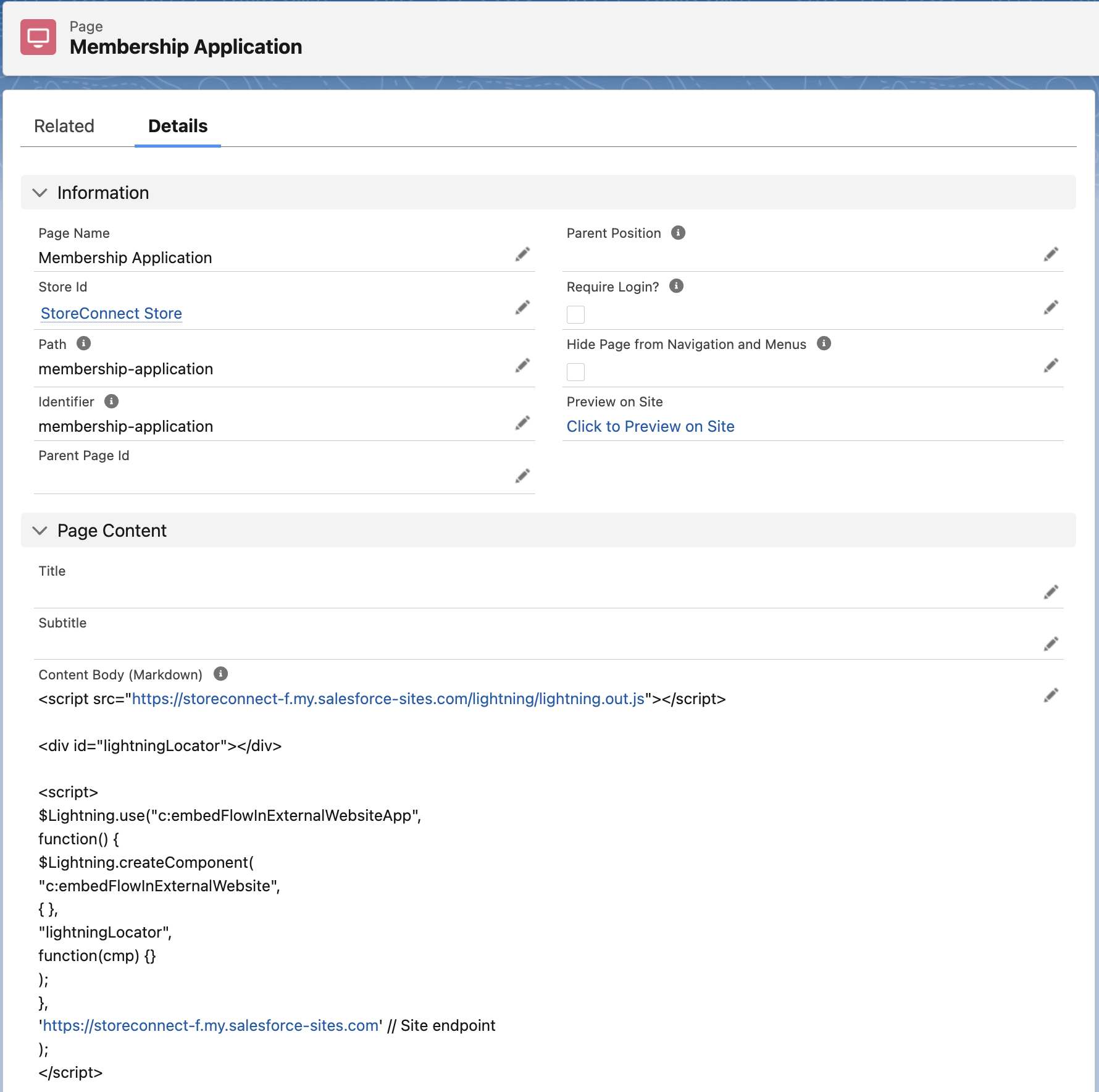
Task: Show info tooltip for Content Body
Action: click(x=220, y=674)
